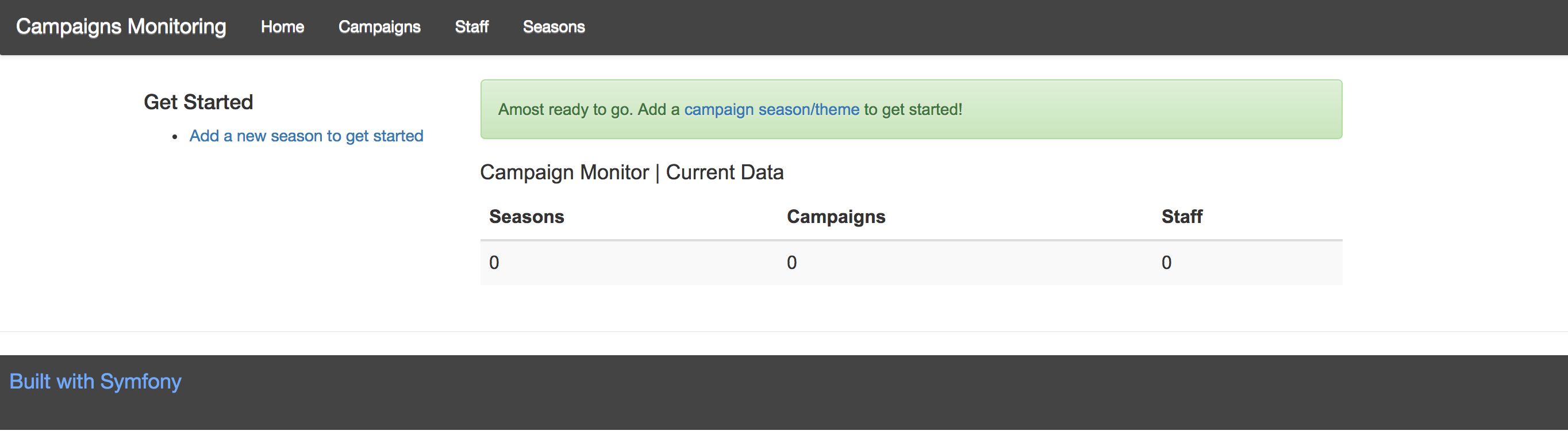The height and width of the screenshot is (446, 1568).
Task: Open the 'Built with Symfony' footer link
Action: pos(95,382)
